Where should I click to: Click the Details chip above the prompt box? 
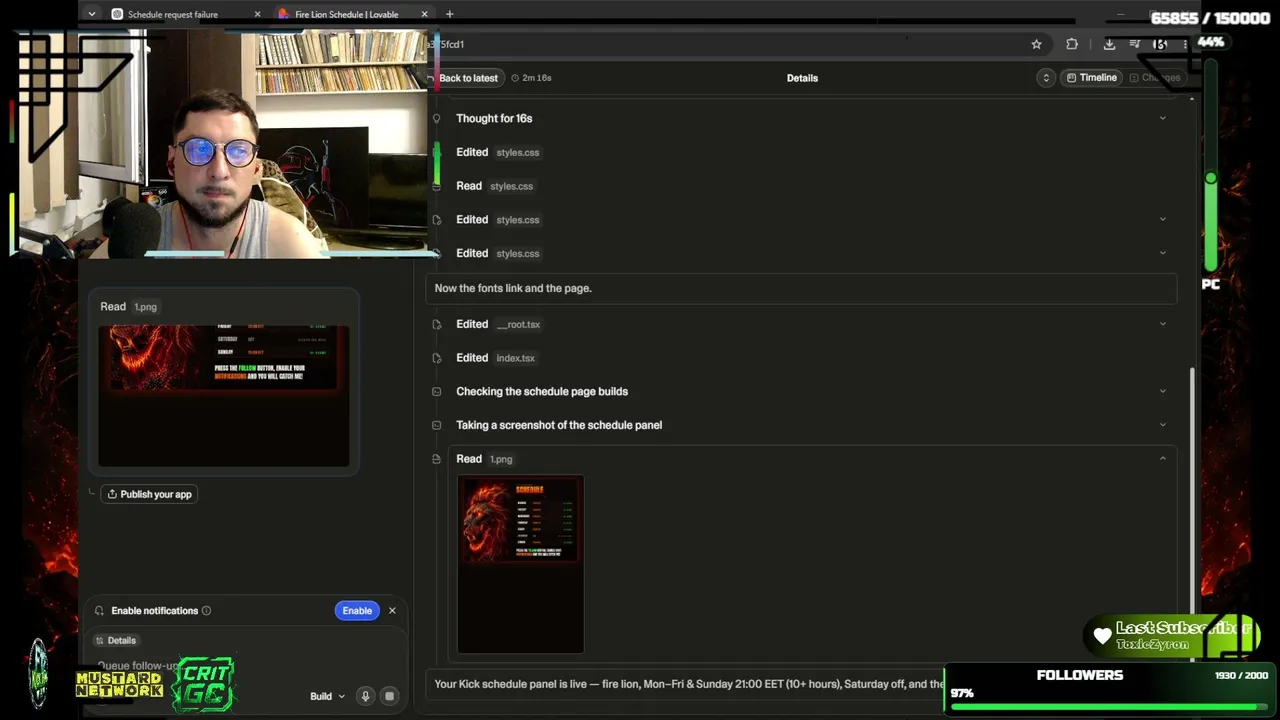[115, 641]
